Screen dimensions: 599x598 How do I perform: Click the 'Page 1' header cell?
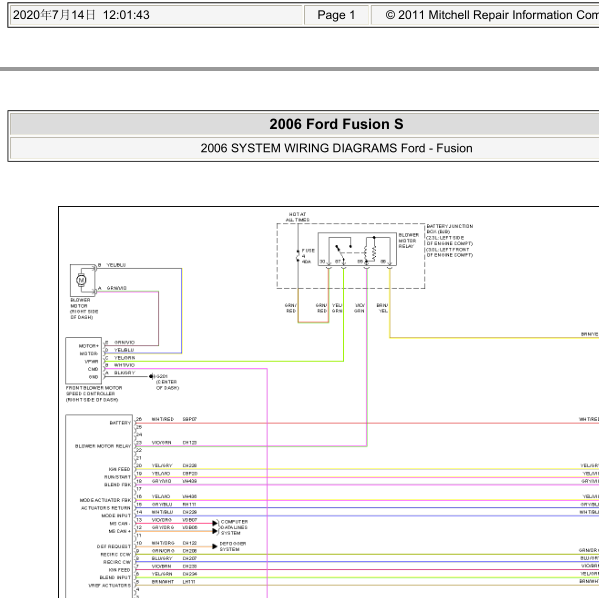[x=336, y=15]
